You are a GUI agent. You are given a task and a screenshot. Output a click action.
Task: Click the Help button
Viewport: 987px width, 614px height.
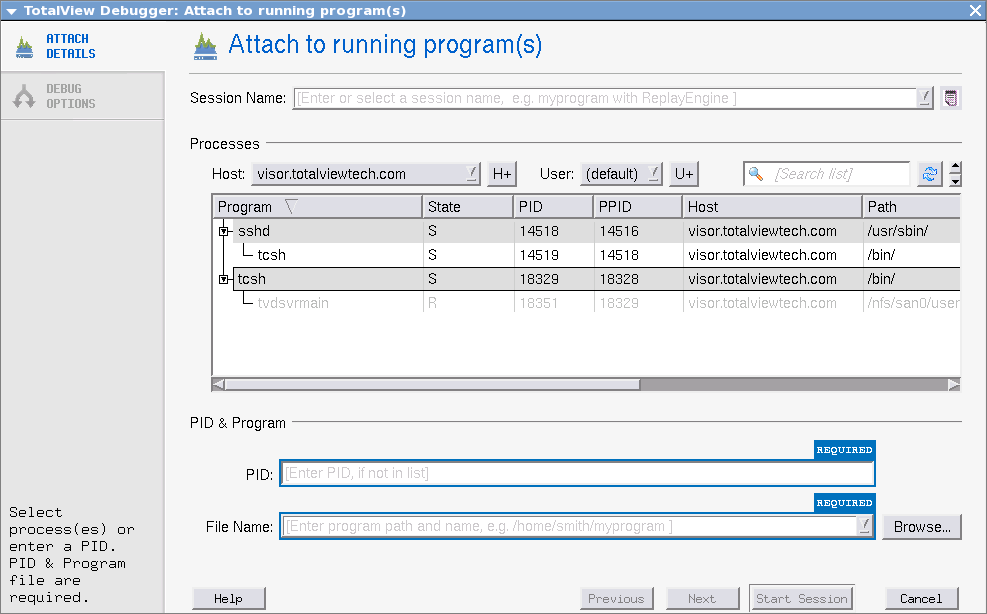click(229, 599)
